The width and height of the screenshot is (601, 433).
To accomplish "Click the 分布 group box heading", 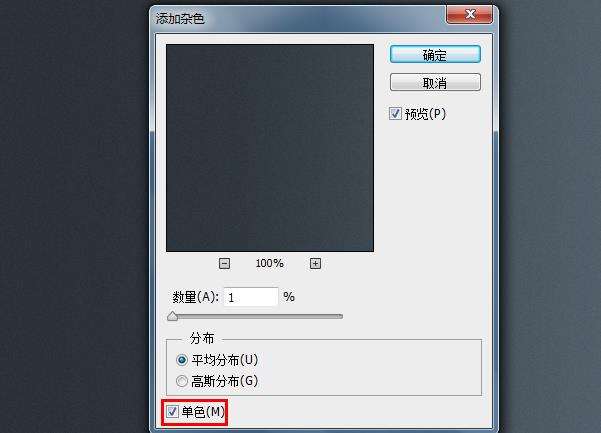I will [x=202, y=338].
